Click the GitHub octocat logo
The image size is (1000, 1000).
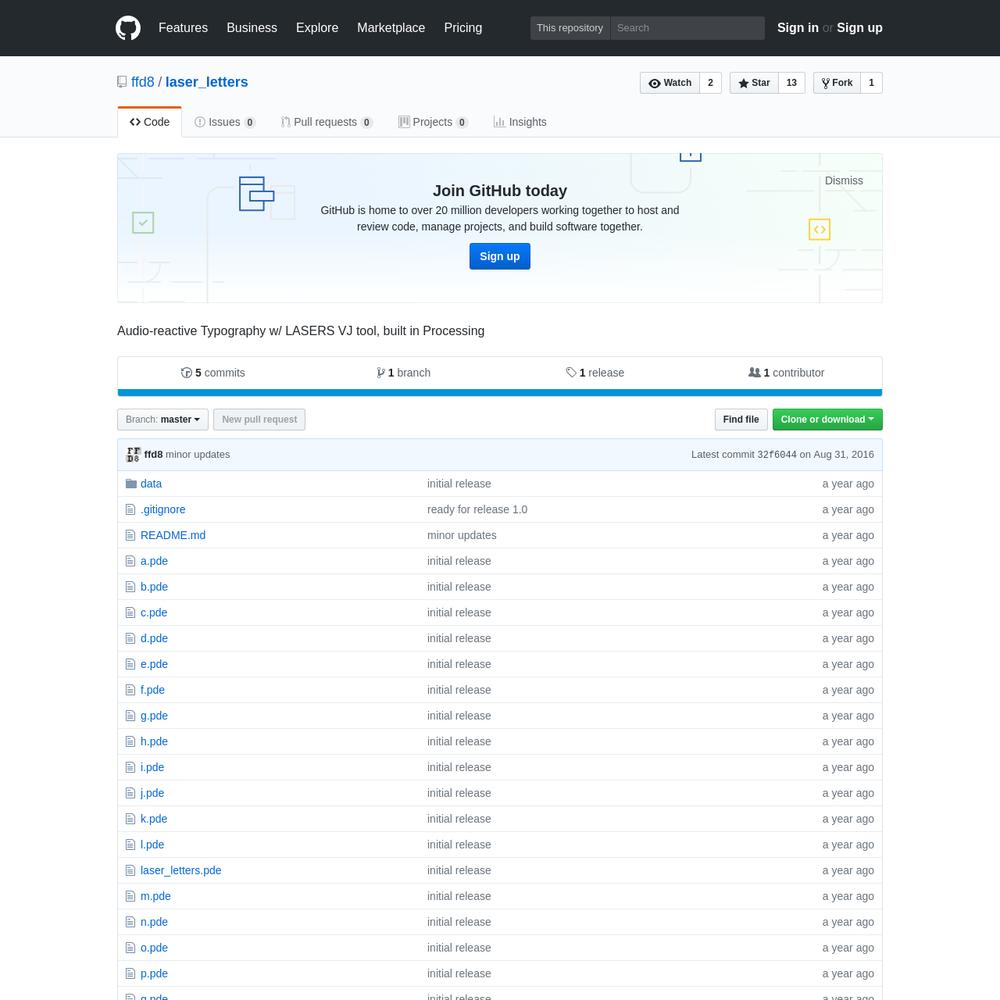[128, 28]
